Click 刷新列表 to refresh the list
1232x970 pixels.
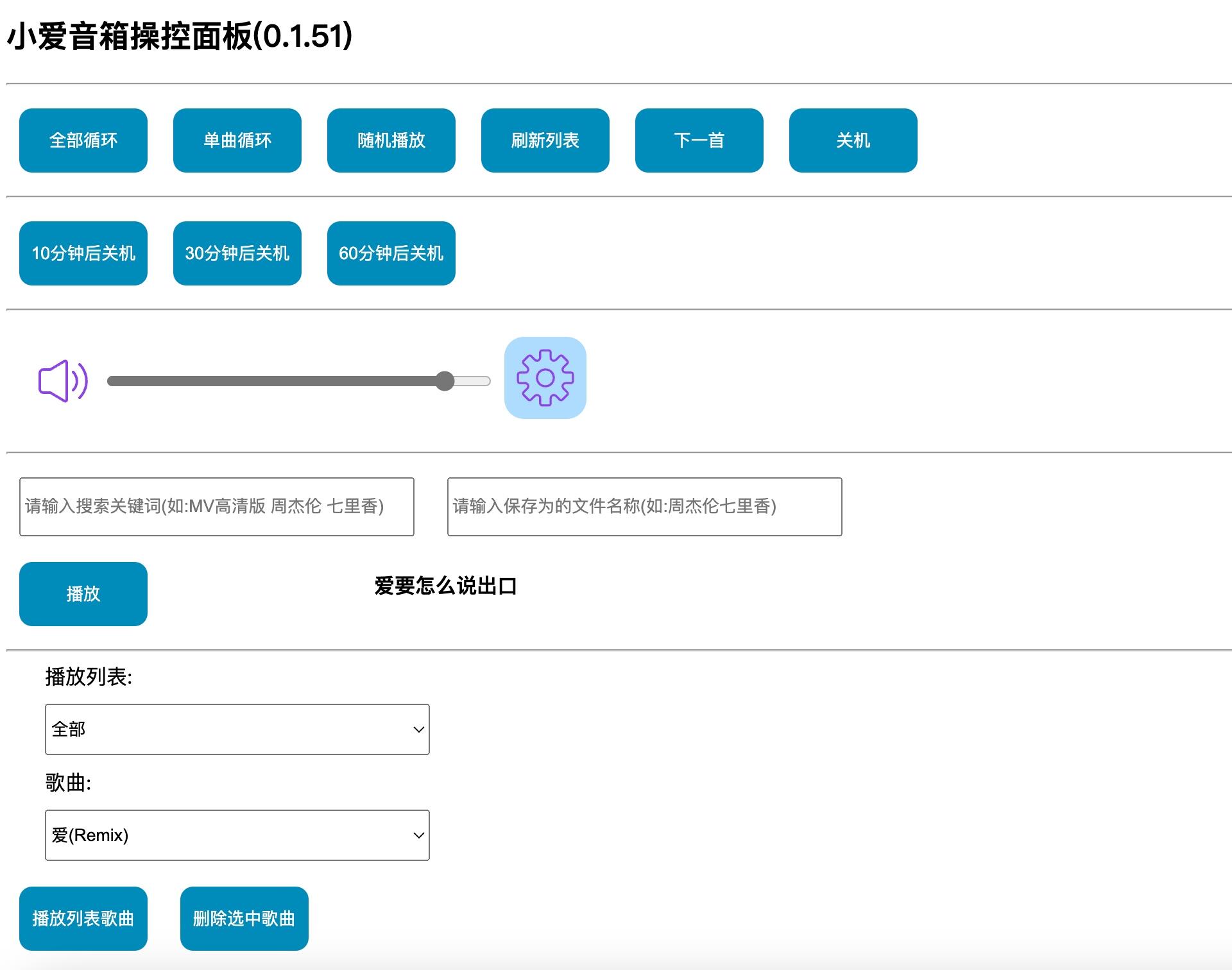545,140
